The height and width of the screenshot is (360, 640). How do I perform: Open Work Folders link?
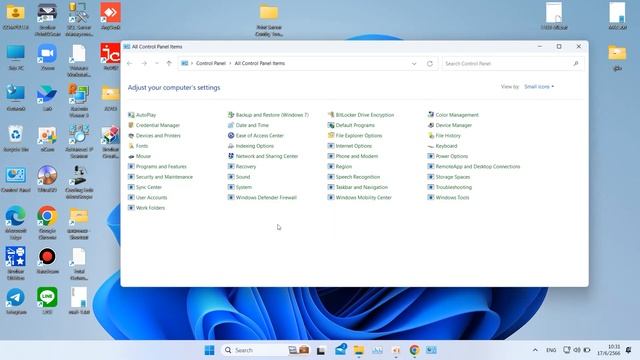[150, 208]
